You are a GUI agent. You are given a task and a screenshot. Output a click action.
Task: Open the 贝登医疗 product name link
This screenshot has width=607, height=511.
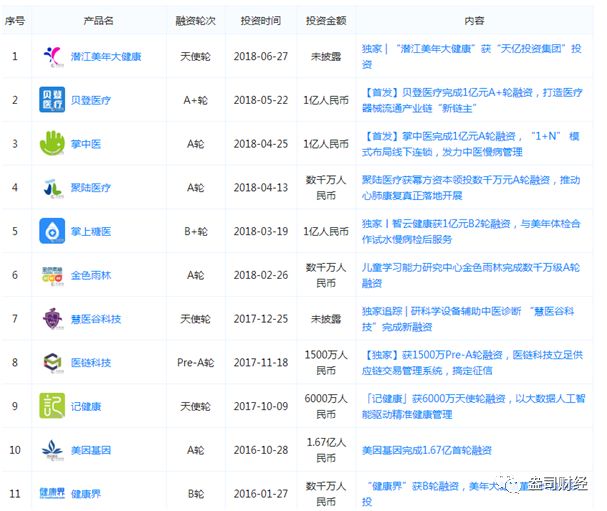(91, 100)
